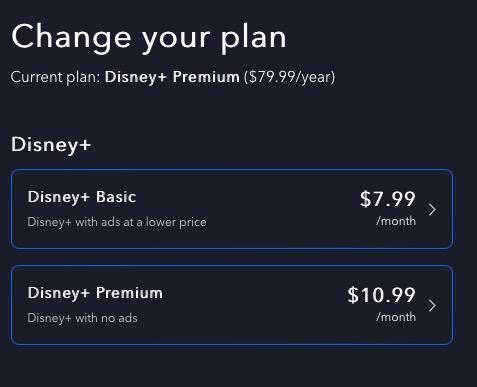Choose the Premium plan card's empty middle area

pyautogui.click(x=253, y=305)
